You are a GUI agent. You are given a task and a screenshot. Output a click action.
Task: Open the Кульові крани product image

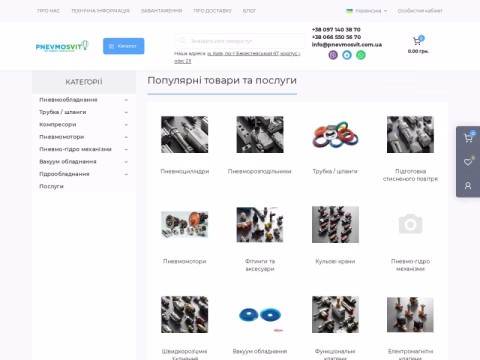coord(335,224)
